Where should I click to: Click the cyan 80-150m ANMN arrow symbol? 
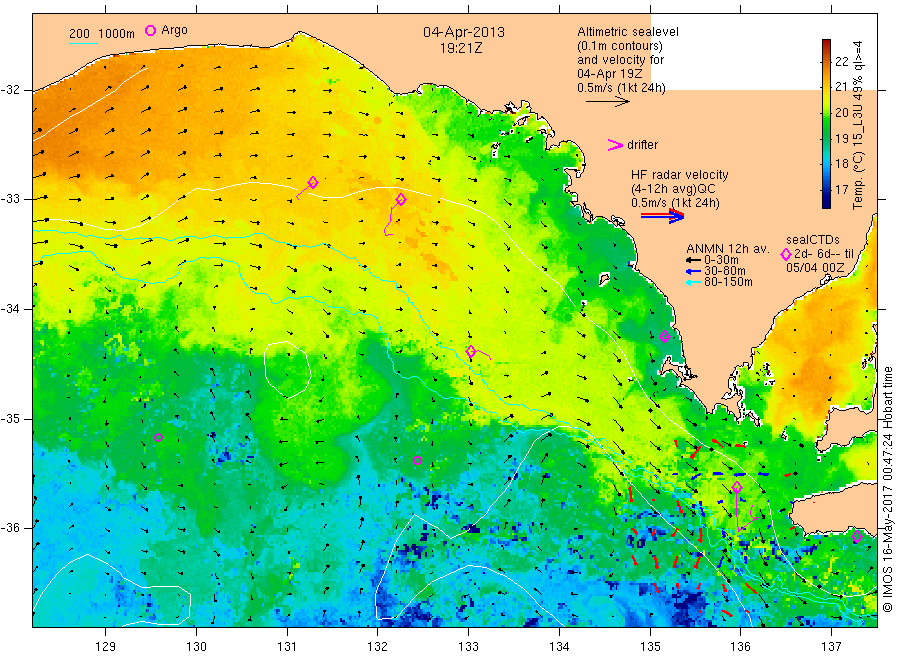click(693, 282)
